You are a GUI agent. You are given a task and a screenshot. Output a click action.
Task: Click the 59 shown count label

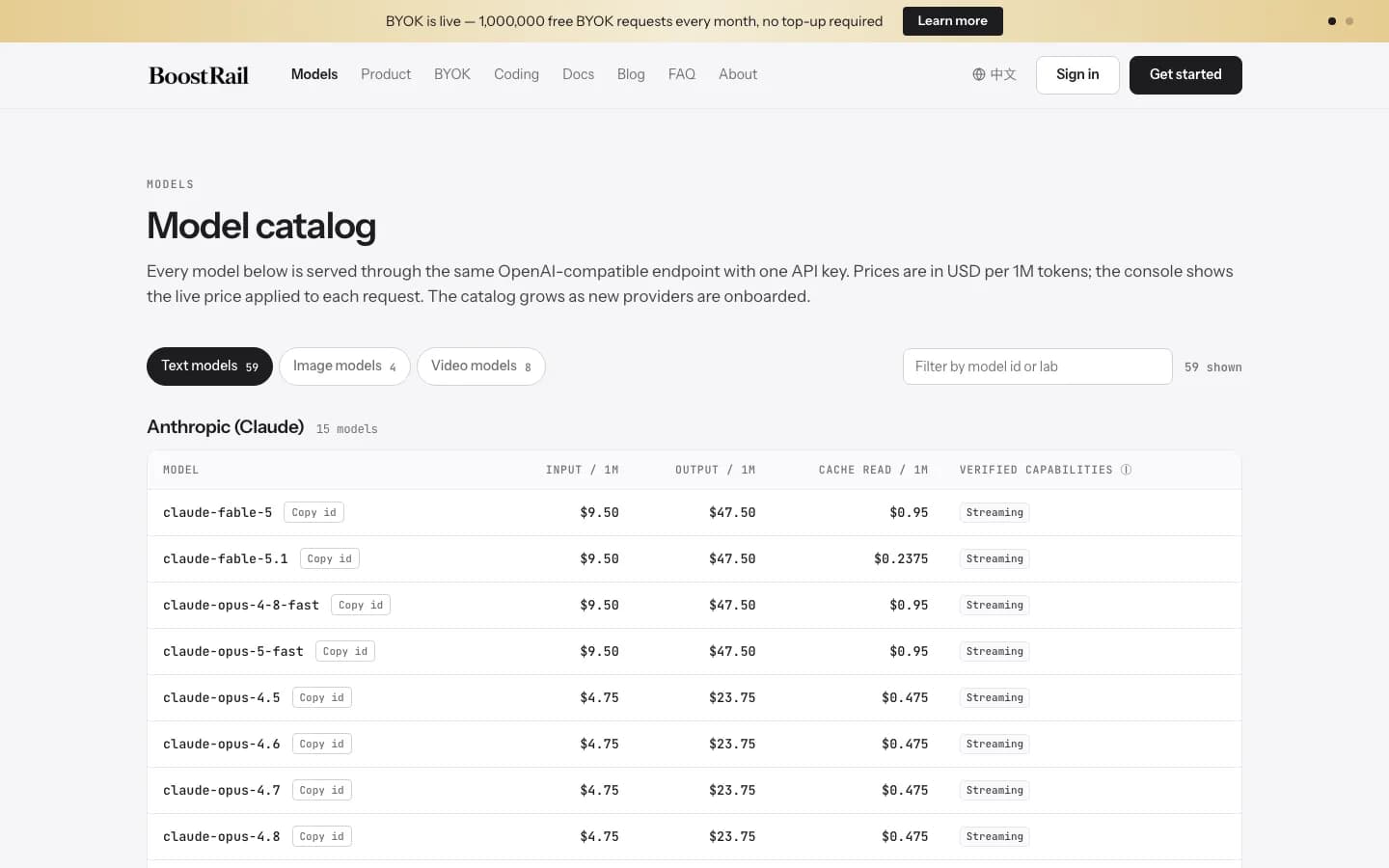(1213, 367)
